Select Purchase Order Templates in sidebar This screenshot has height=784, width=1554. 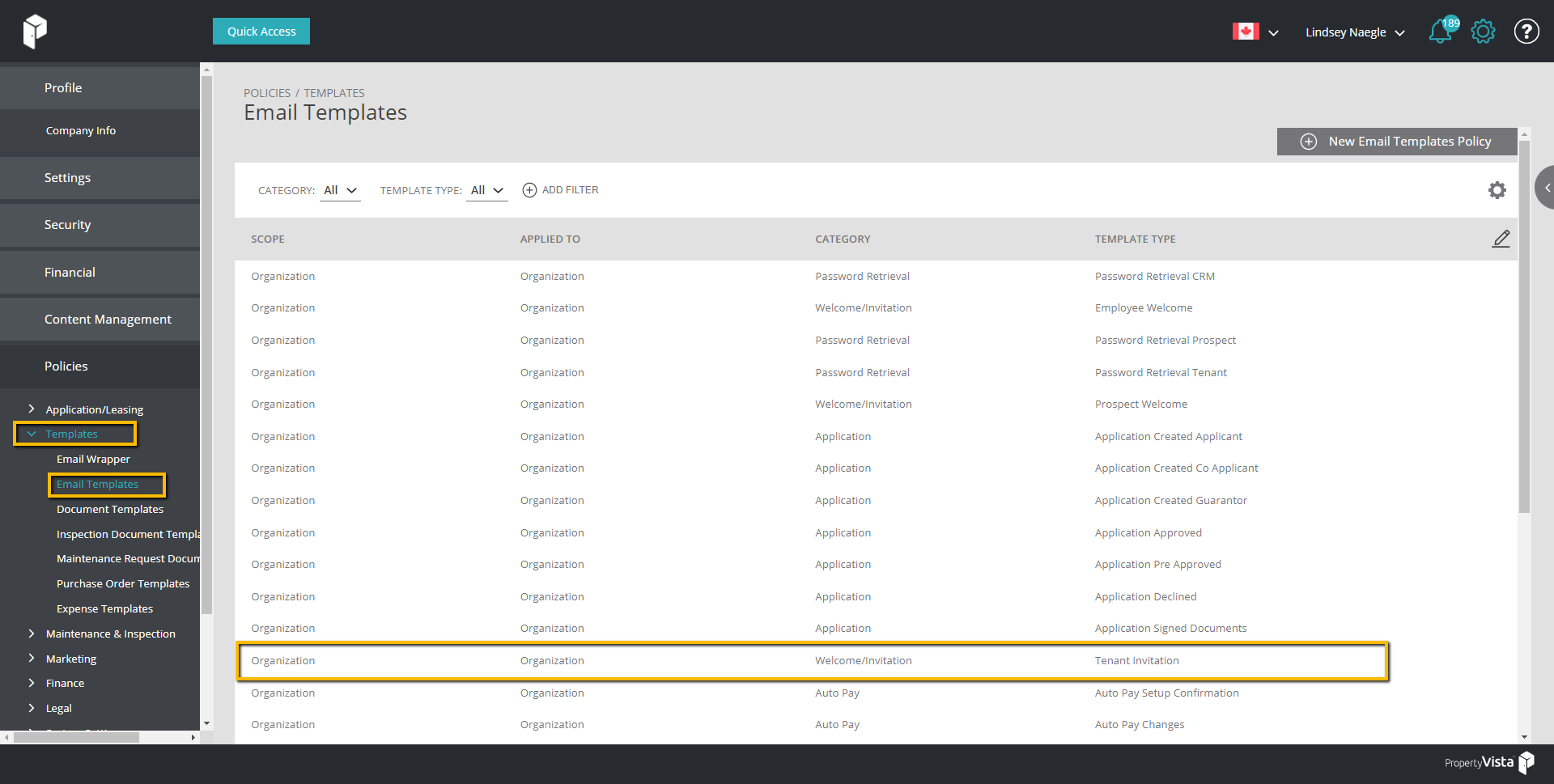(x=123, y=583)
